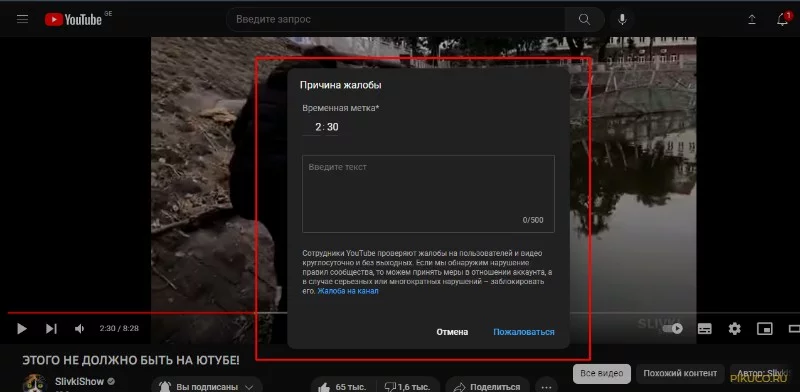This screenshot has width=800, height=392.
Task: Open the notifications bell
Action: [x=782, y=19]
